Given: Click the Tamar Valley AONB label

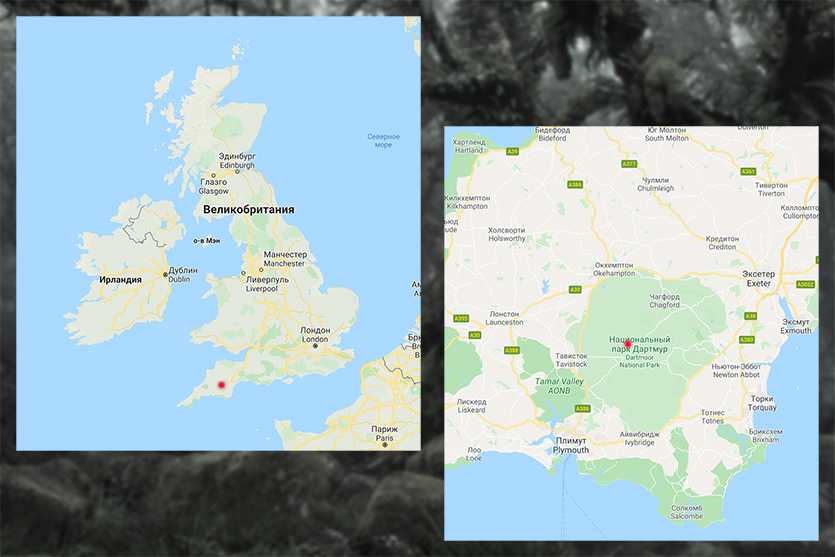Looking at the screenshot, I should [559, 386].
